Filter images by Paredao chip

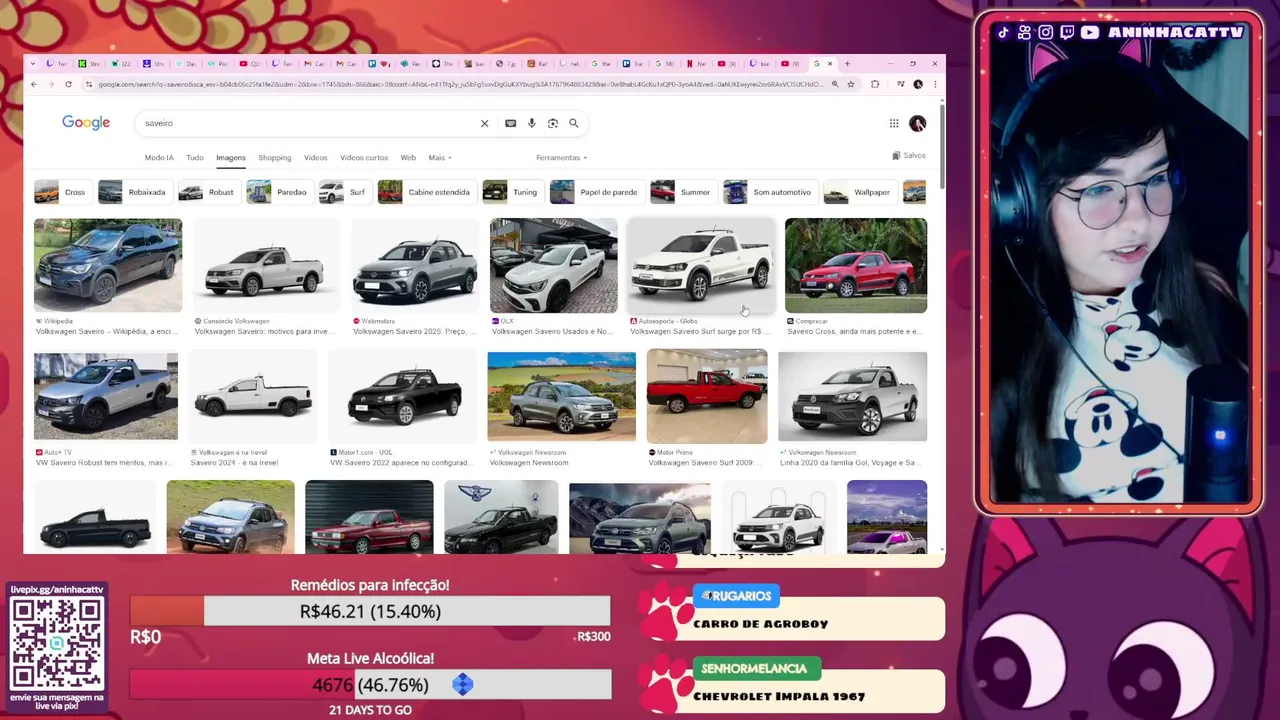pyautogui.click(x=279, y=192)
